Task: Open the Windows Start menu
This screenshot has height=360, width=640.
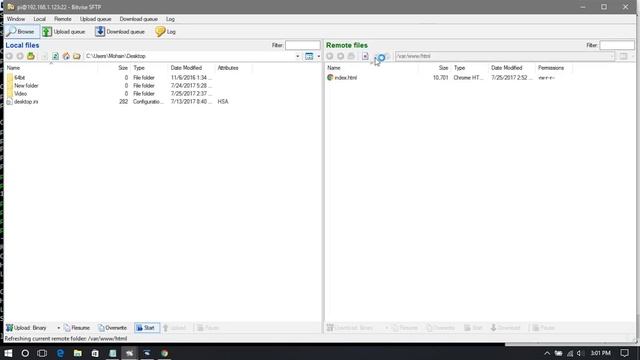Action: point(8,353)
